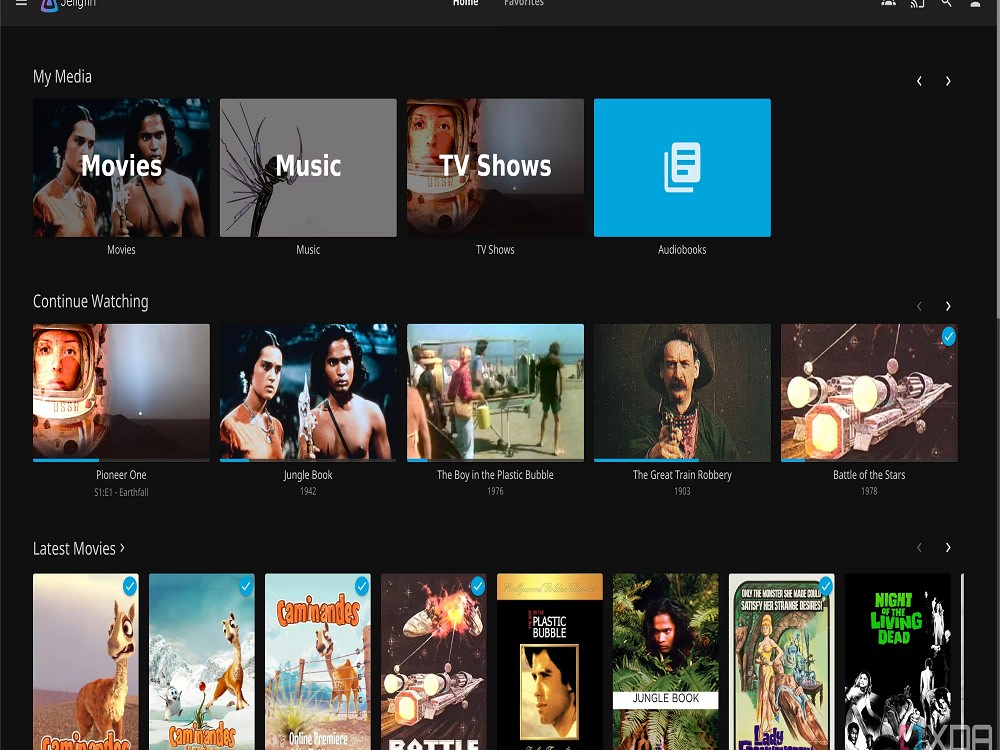1000x750 pixels.
Task: Toggle watched checkmark on Caminandes Online Premiere
Action: [362, 585]
